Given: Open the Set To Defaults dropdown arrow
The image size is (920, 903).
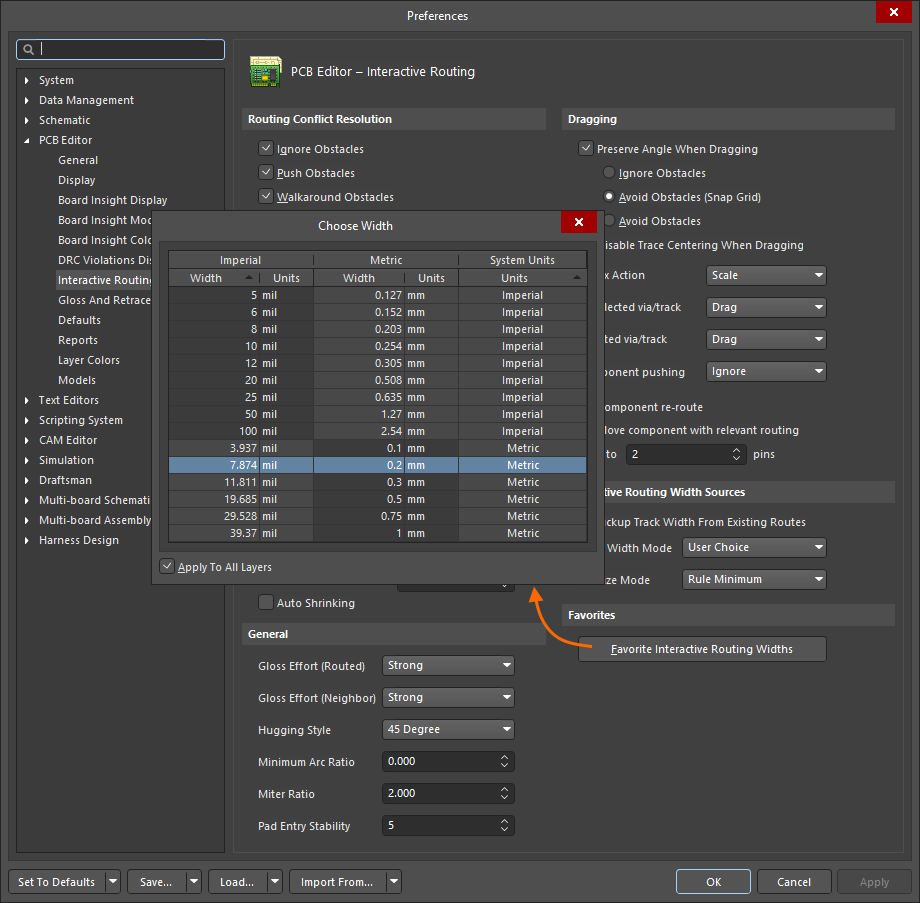Looking at the screenshot, I should point(113,882).
